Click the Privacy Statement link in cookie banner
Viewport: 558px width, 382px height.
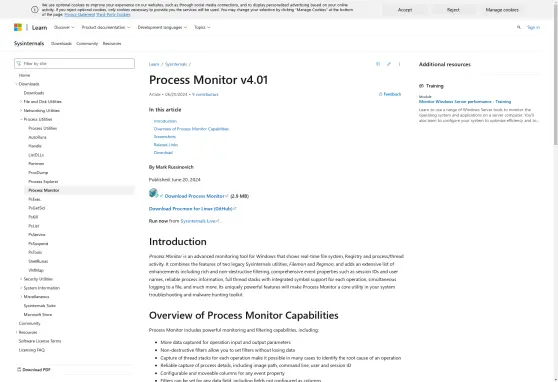(79, 15)
